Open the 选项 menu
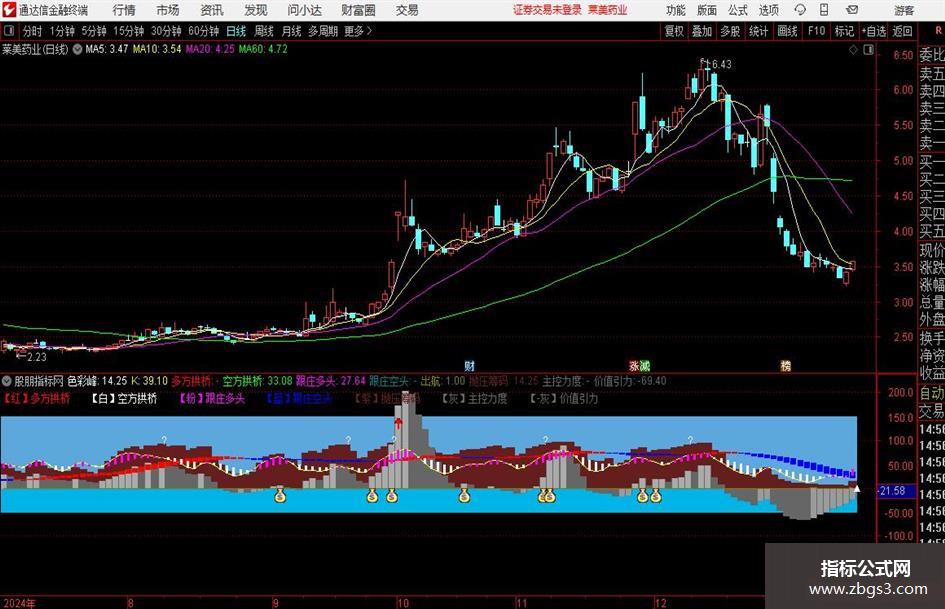 tap(768, 10)
